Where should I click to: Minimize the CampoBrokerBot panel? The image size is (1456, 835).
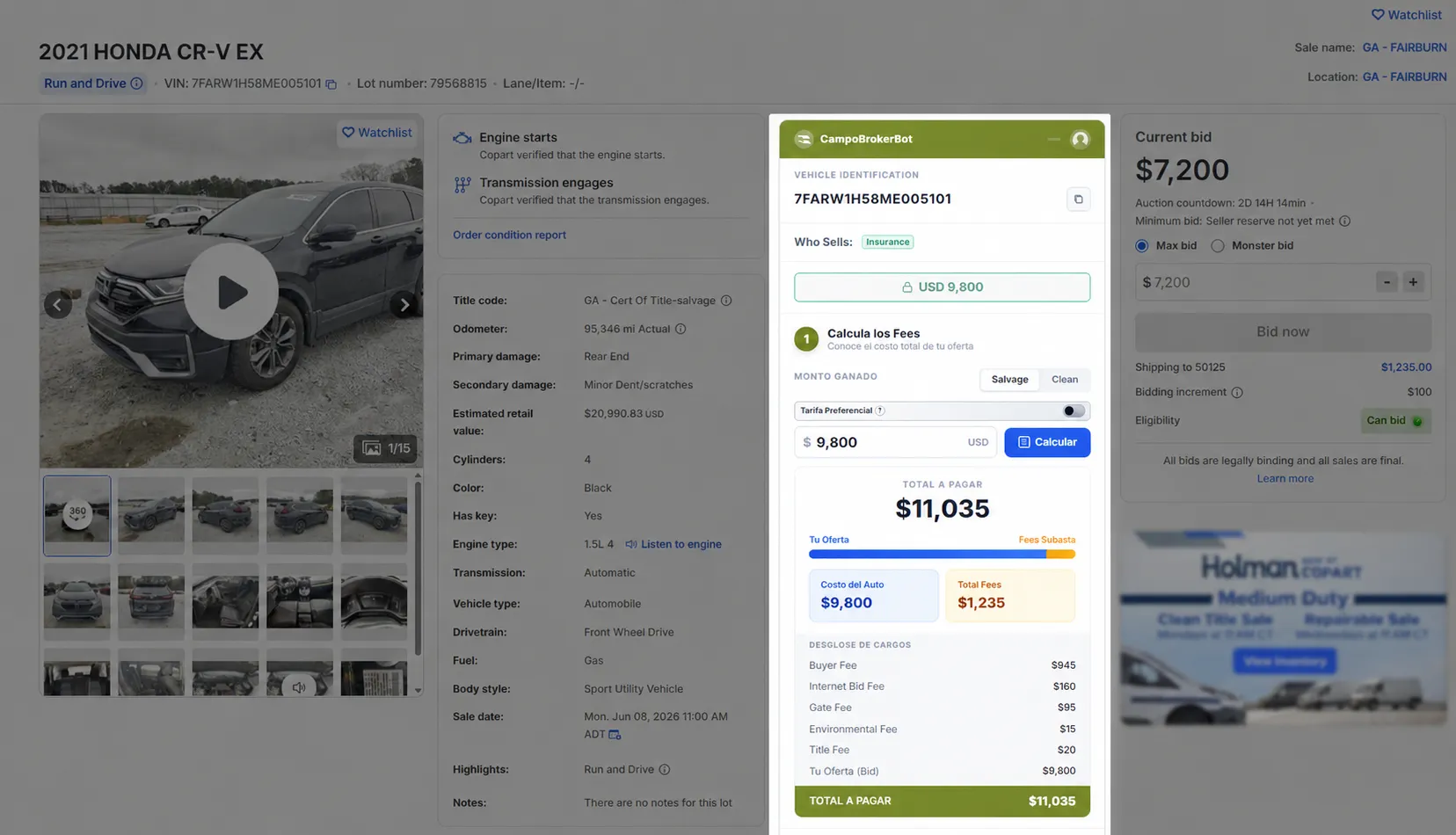[1053, 139]
